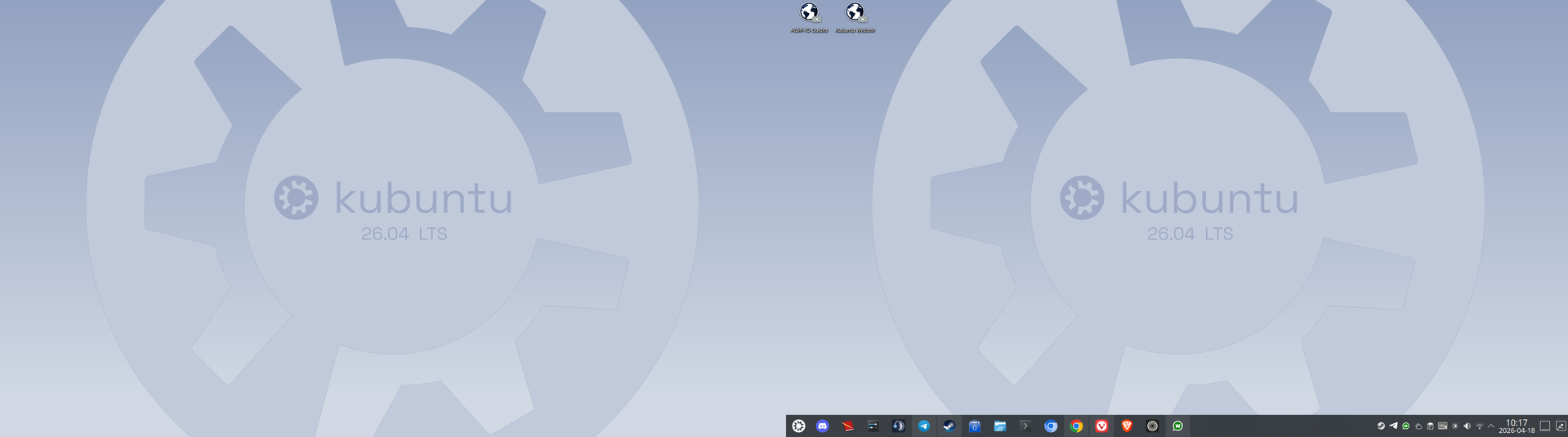Click green chat icon in system tray
Image resolution: width=1568 pixels, height=437 pixels.
1405,426
